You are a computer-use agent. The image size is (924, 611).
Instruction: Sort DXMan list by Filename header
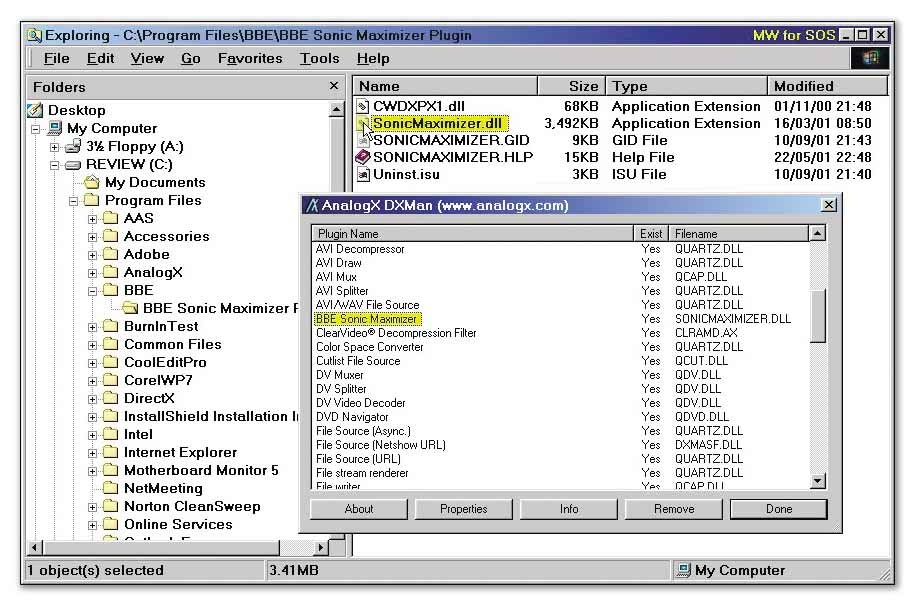point(739,234)
